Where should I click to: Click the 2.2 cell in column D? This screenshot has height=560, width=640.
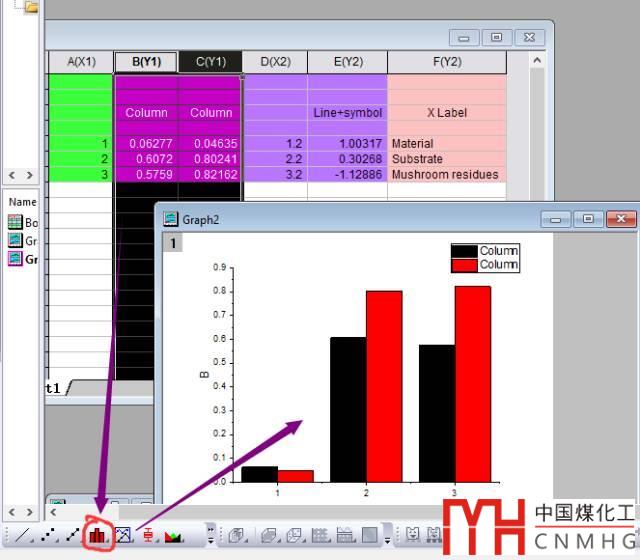pyautogui.click(x=275, y=159)
